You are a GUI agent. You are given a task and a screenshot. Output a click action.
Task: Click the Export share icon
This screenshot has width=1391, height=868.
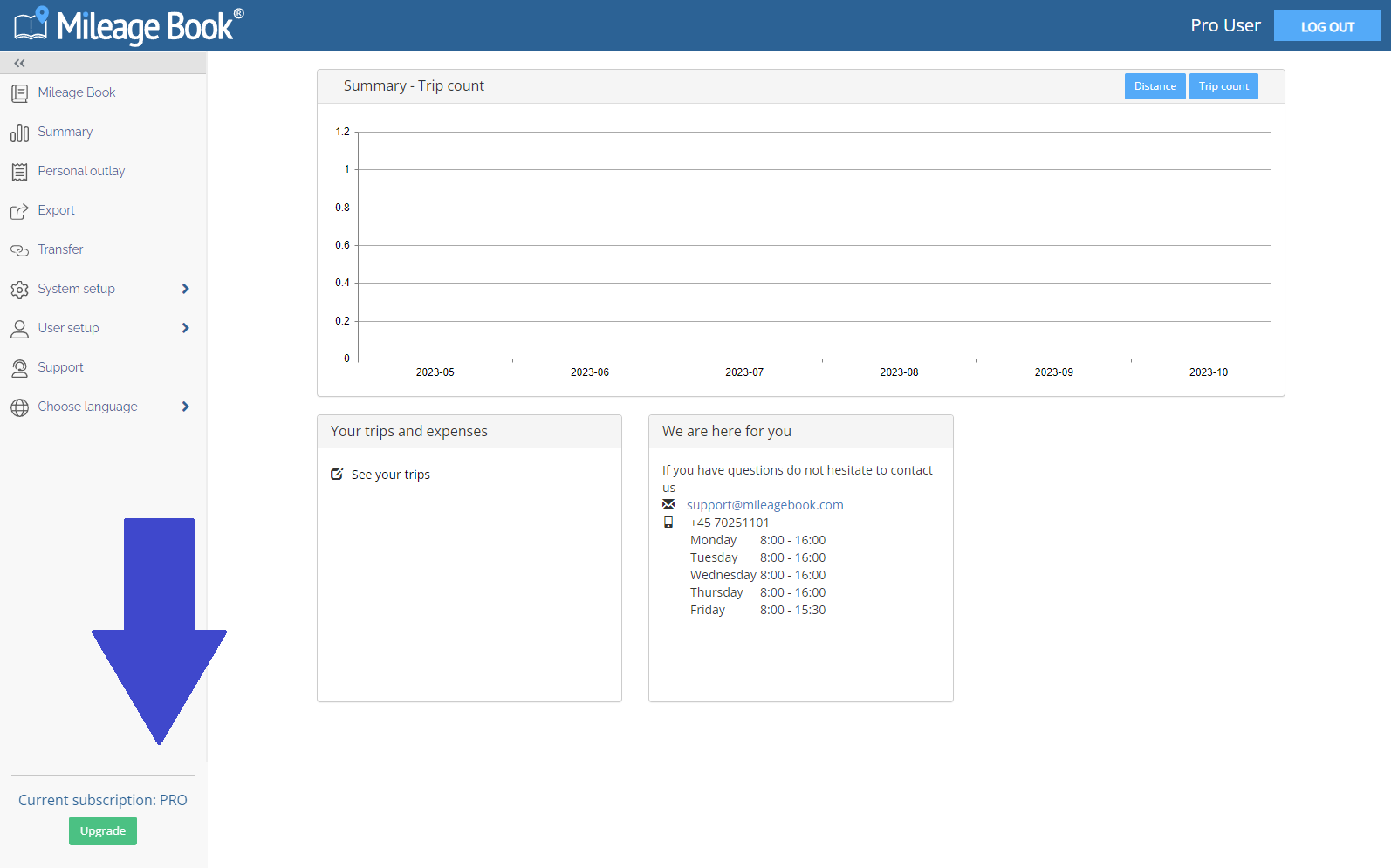(19, 211)
